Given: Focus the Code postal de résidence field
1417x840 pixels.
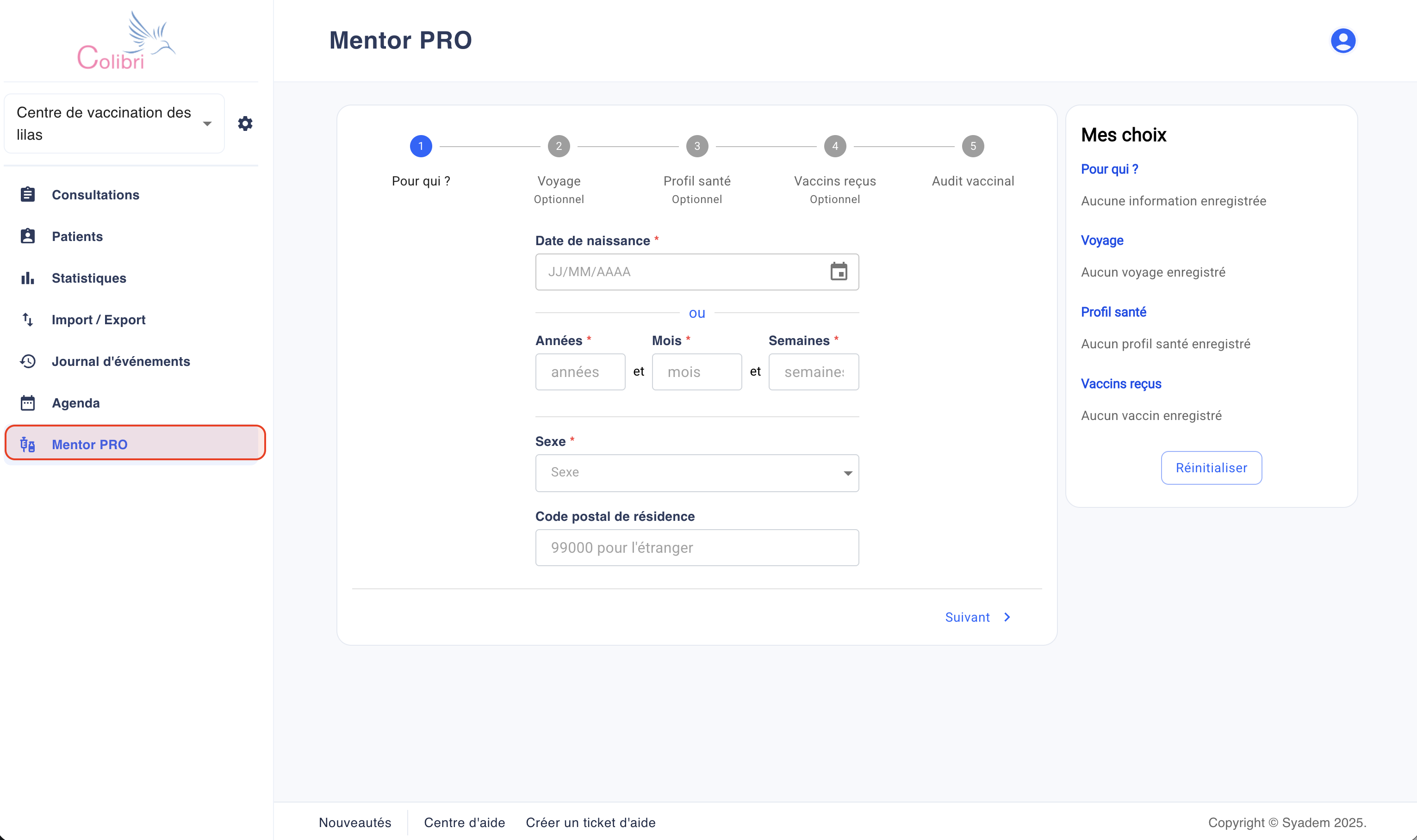Looking at the screenshot, I should (697, 547).
